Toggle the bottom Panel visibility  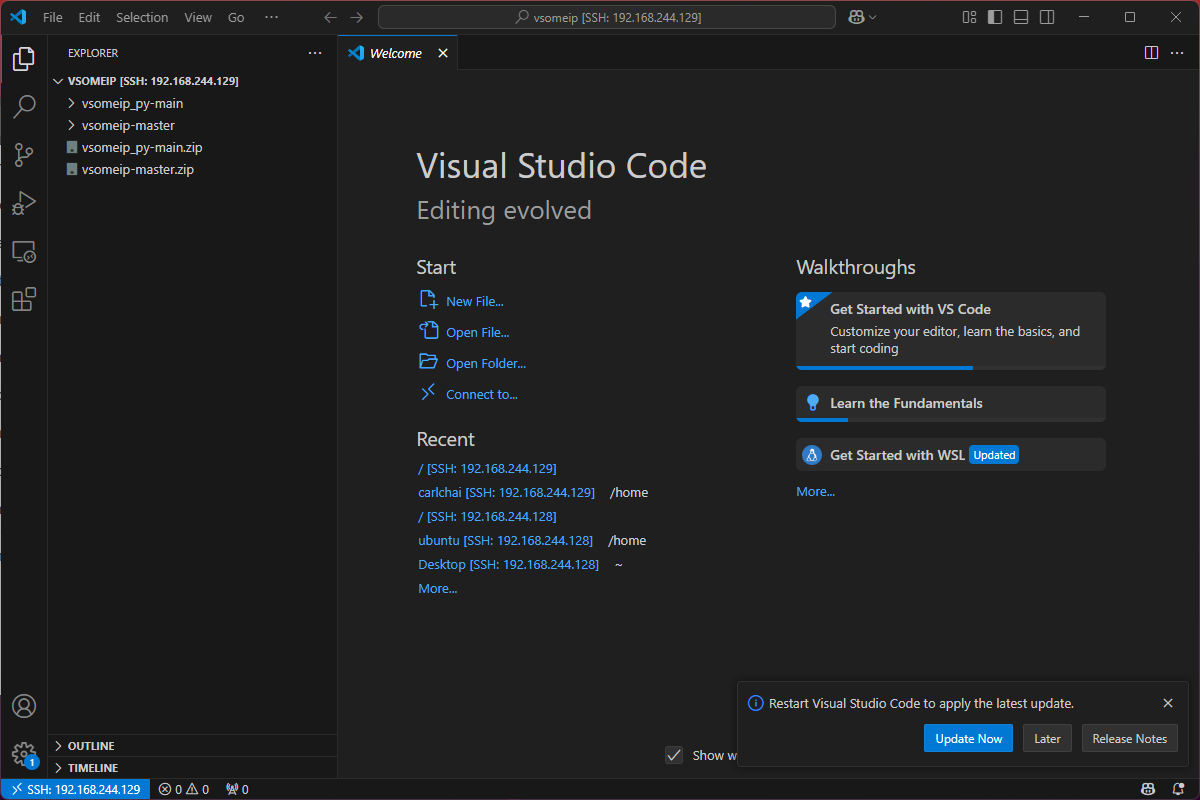click(1021, 17)
